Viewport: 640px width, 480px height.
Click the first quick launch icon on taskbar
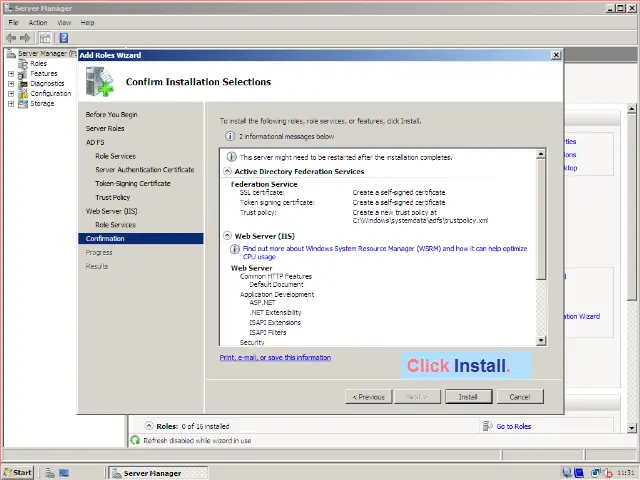[x=50, y=473]
